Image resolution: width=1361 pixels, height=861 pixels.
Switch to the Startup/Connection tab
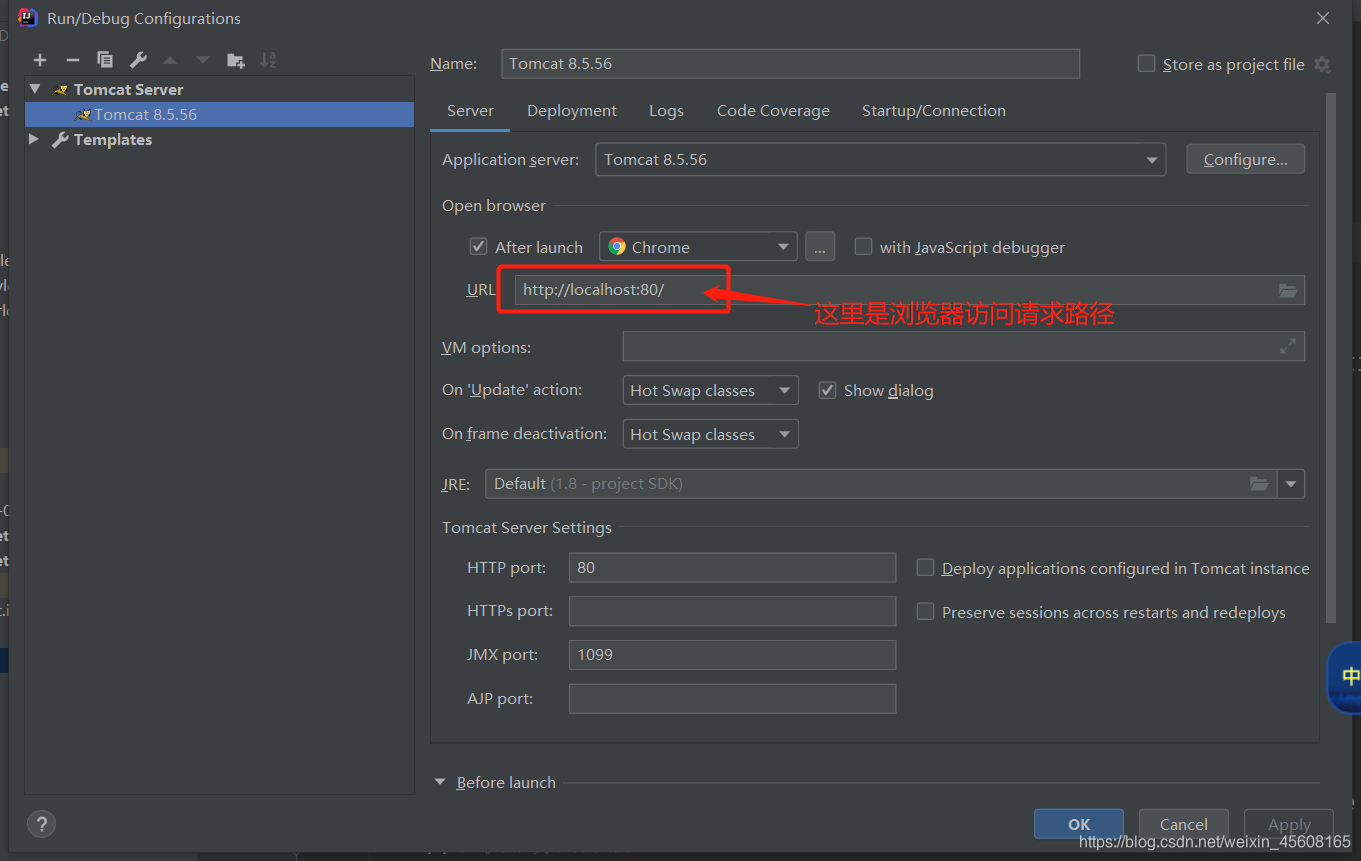tap(934, 111)
